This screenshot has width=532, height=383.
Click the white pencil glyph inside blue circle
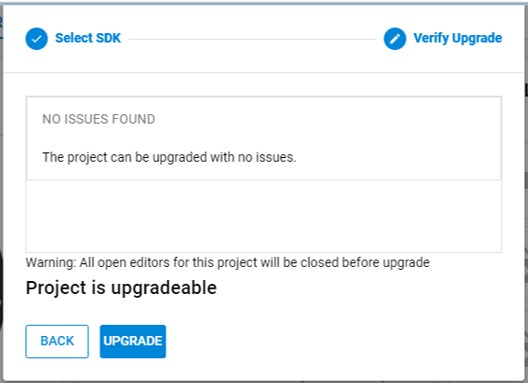pos(395,39)
